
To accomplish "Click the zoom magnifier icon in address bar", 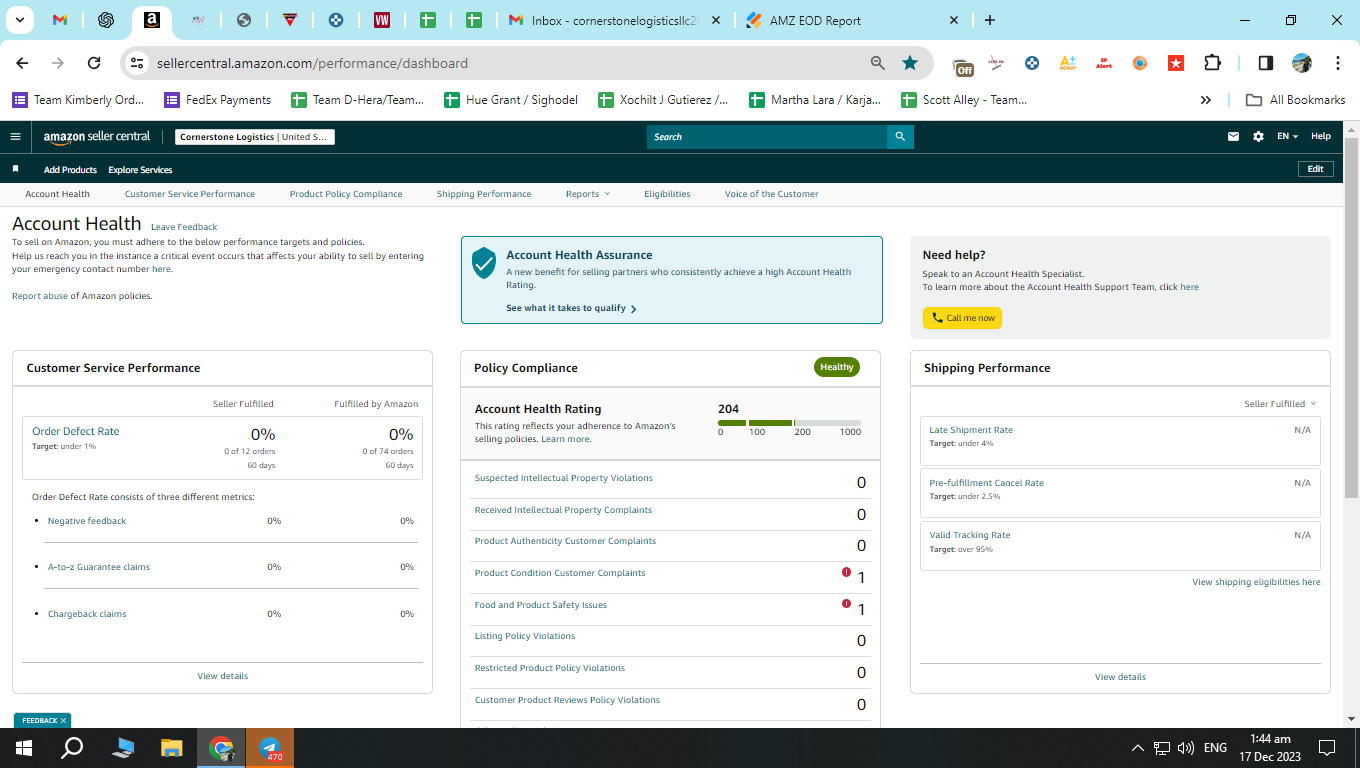I will point(878,63).
